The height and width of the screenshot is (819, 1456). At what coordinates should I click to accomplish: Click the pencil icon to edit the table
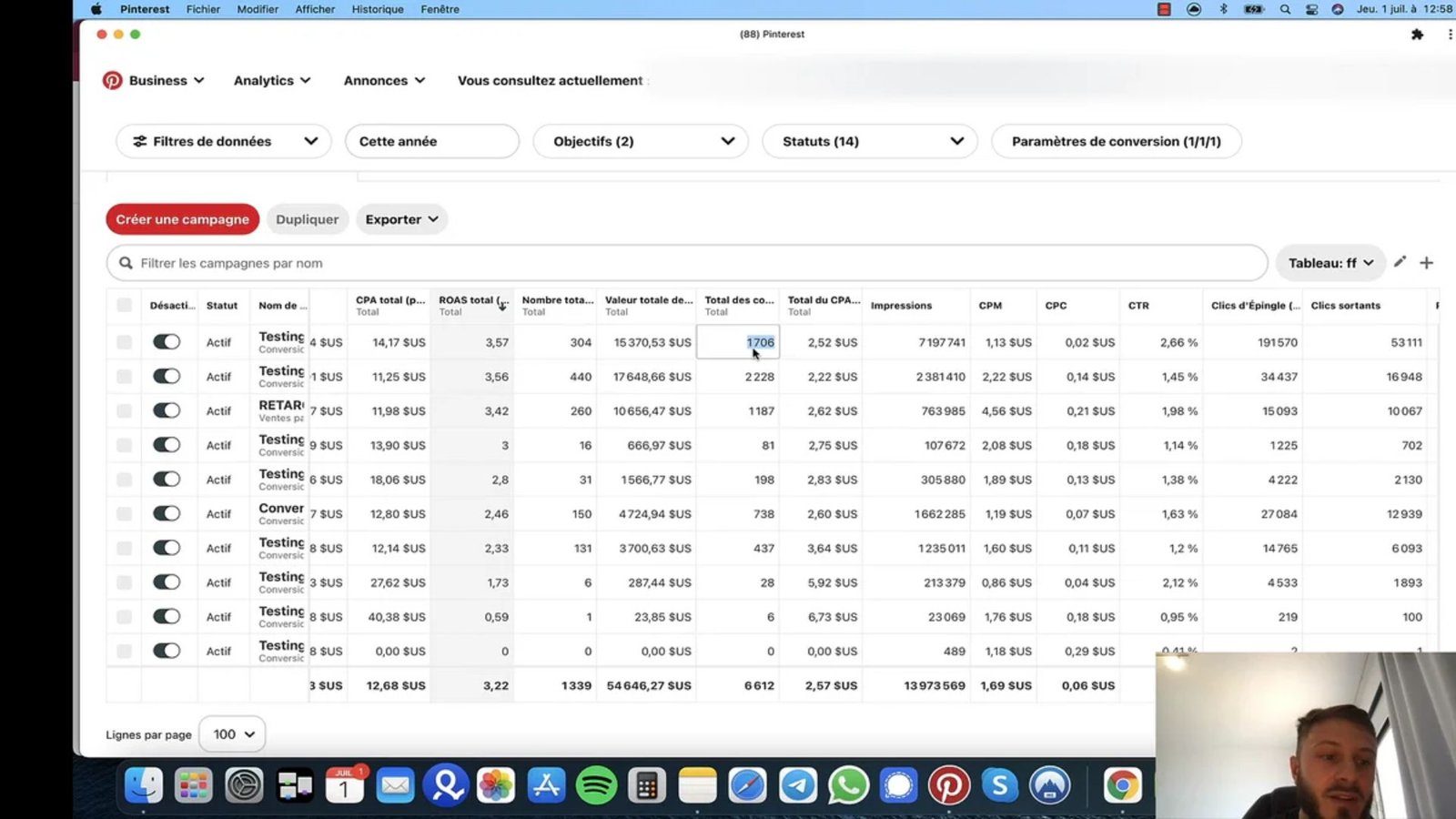(x=1400, y=262)
